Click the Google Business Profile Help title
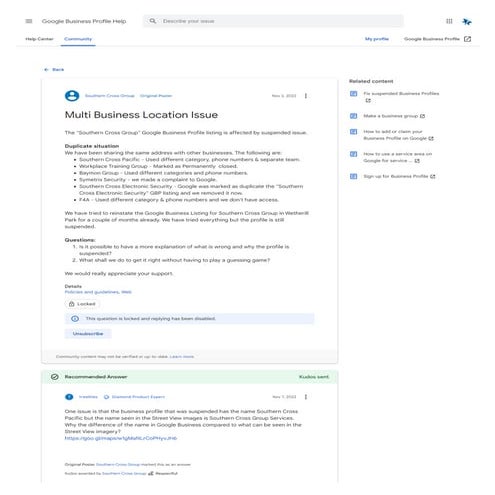The width and height of the screenshot is (495, 495). tap(84, 21)
